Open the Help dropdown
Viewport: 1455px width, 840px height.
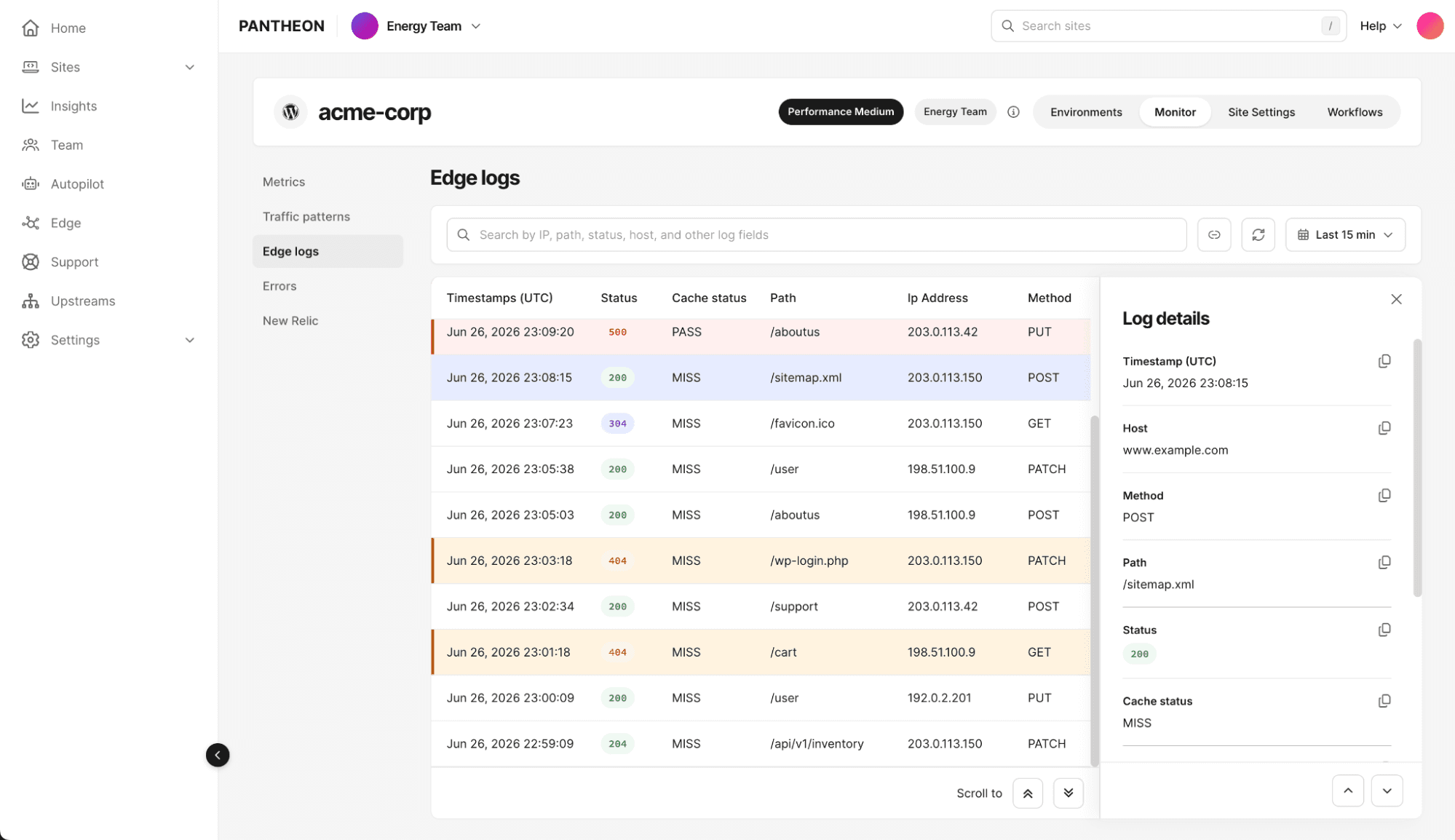pyautogui.click(x=1381, y=26)
